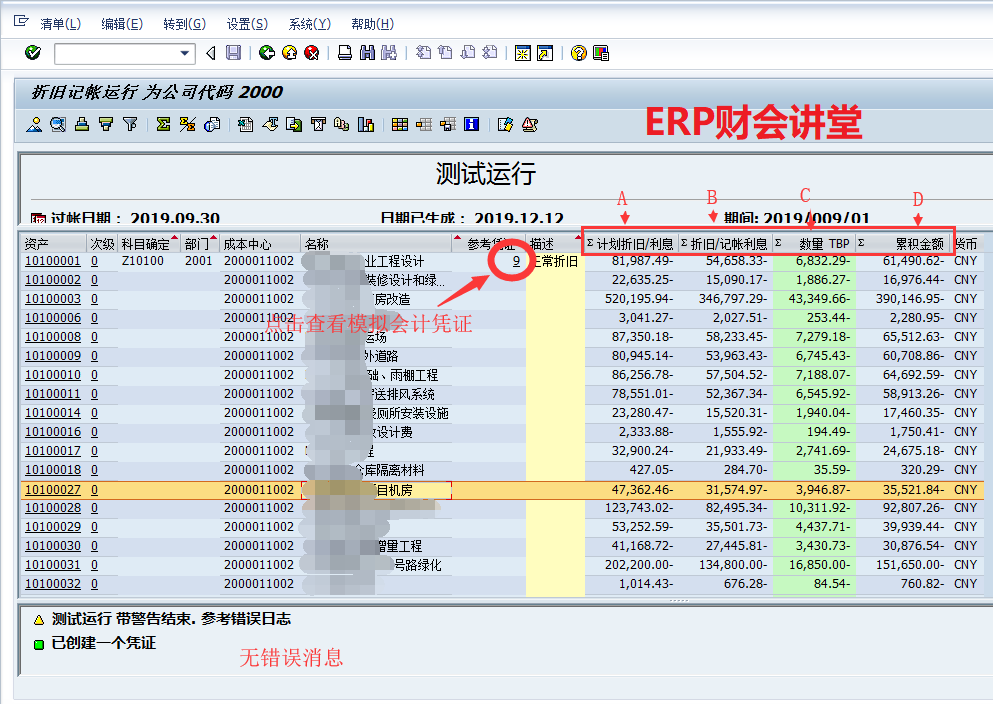Screen dimensions: 993x704
Task: Click inside the command input field
Action: (x=115, y=53)
